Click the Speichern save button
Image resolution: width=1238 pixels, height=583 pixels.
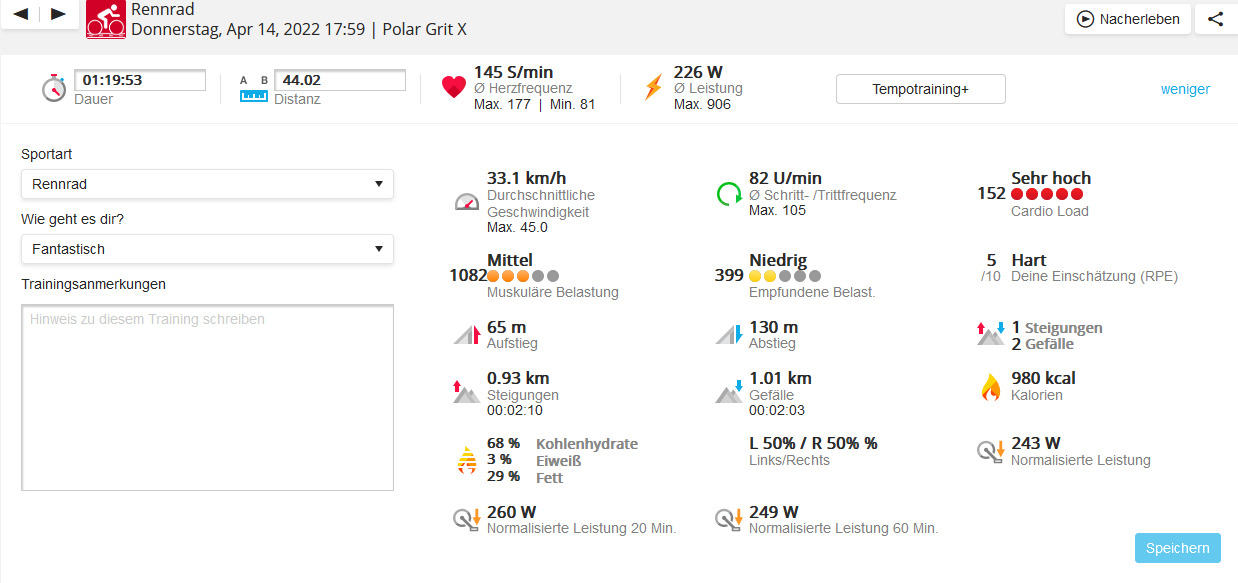(x=1177, y=548)
